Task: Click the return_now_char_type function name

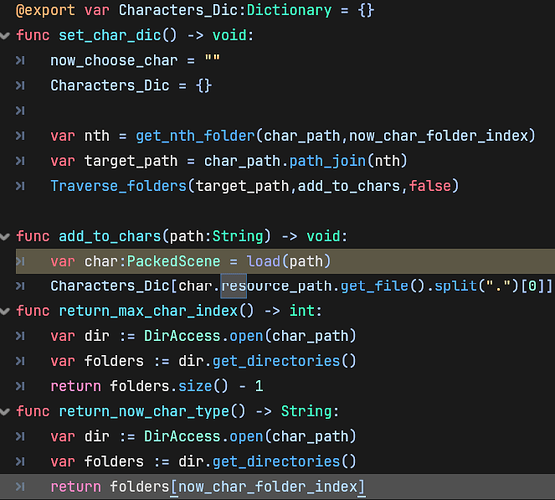Action: tap(144, 411)
